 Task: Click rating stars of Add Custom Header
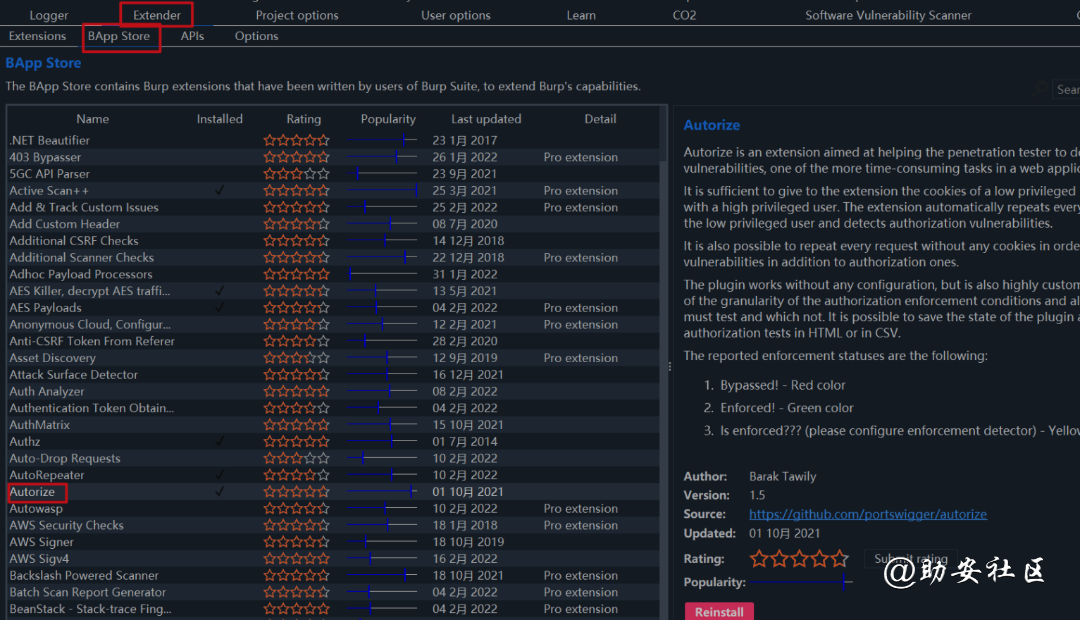(296, 224)
